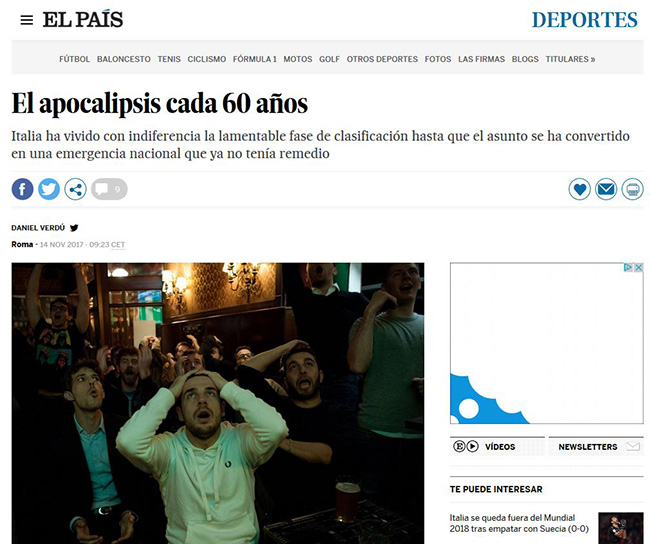Click the AdChoices triangle icon on the ad
650x544 pixels.
point(628,267)
